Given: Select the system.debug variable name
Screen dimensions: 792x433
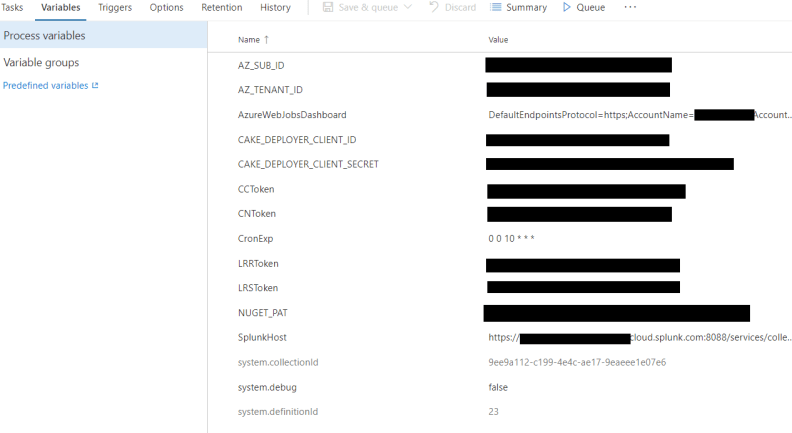Looking at the screenshot, I should click(267, 387).
